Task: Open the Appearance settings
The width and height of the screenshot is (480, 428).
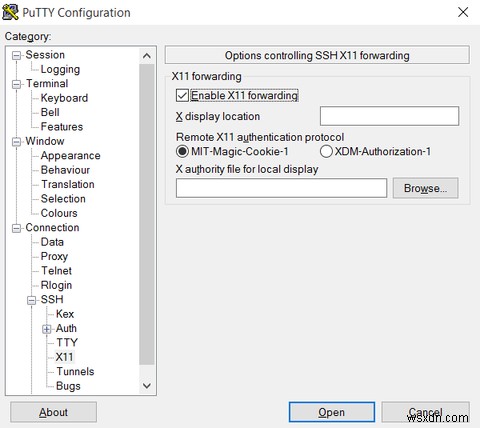Action: [x=70, y=156]
